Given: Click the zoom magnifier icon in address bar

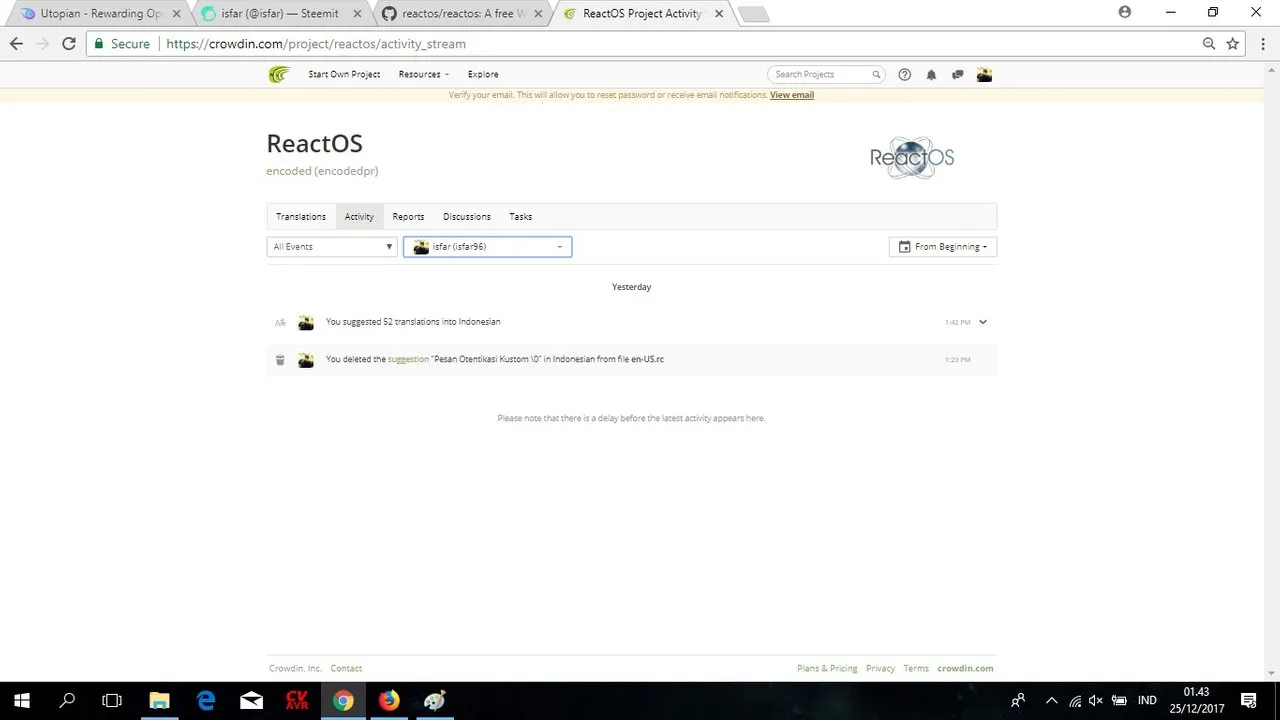Looking at the screenshot, I should [1209, 44].
